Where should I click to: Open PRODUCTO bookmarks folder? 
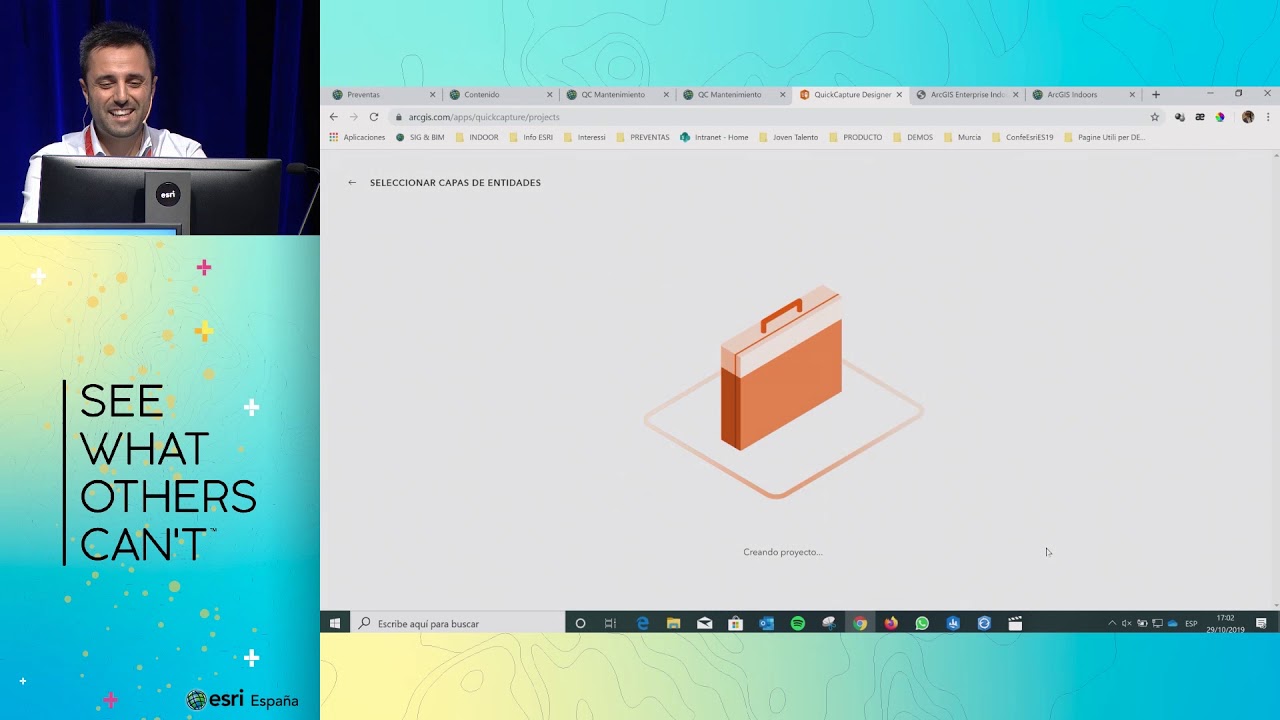[x=856, y=137]
